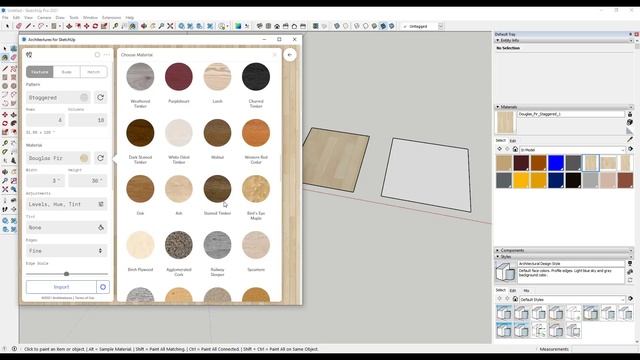Switch to the third segmented tab in Architextures
Image resolution: width=640 pixels, height=360 pixels.
[93, 72]
